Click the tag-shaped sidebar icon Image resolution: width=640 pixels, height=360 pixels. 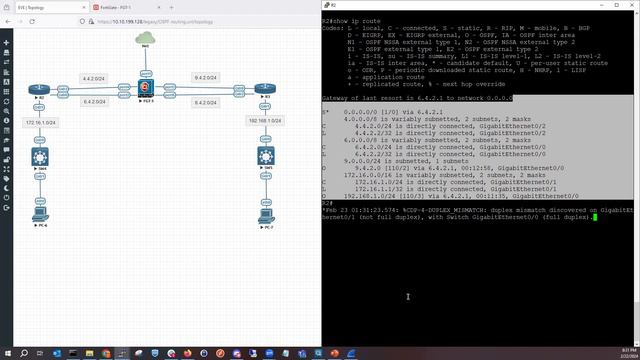click(6, 179)
